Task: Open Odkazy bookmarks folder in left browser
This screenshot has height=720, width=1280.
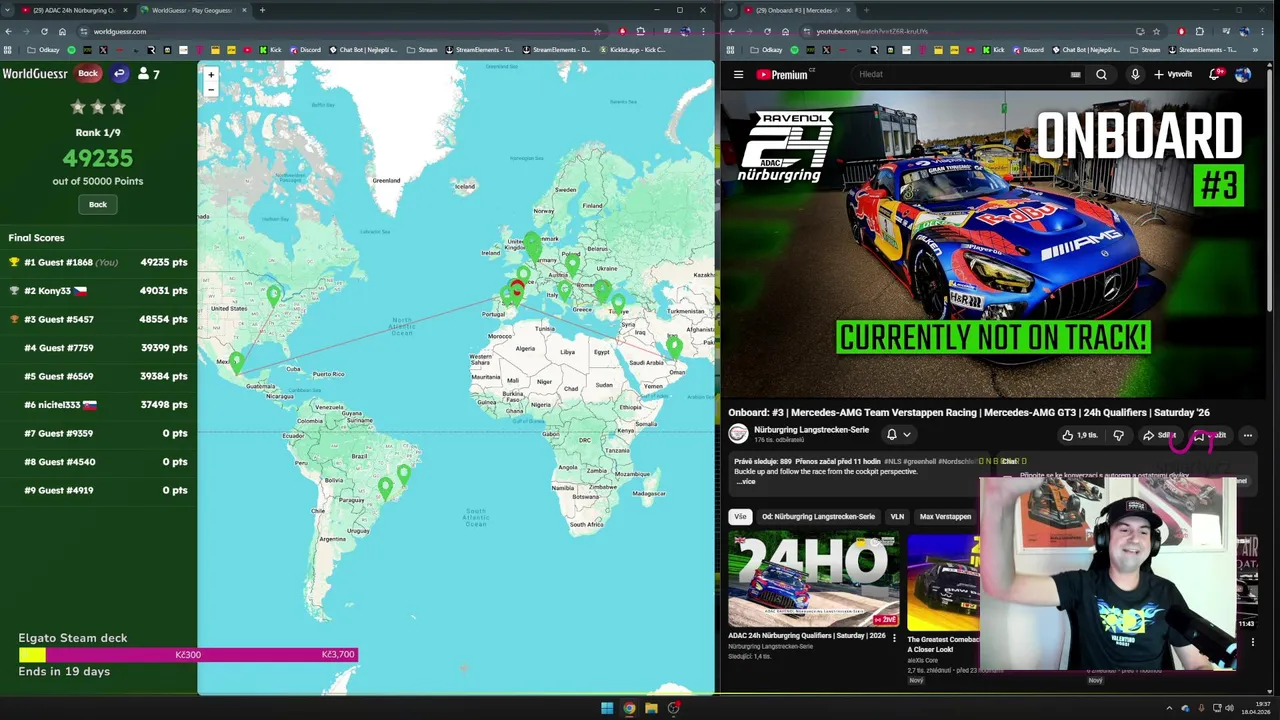Action: (44, 49)
